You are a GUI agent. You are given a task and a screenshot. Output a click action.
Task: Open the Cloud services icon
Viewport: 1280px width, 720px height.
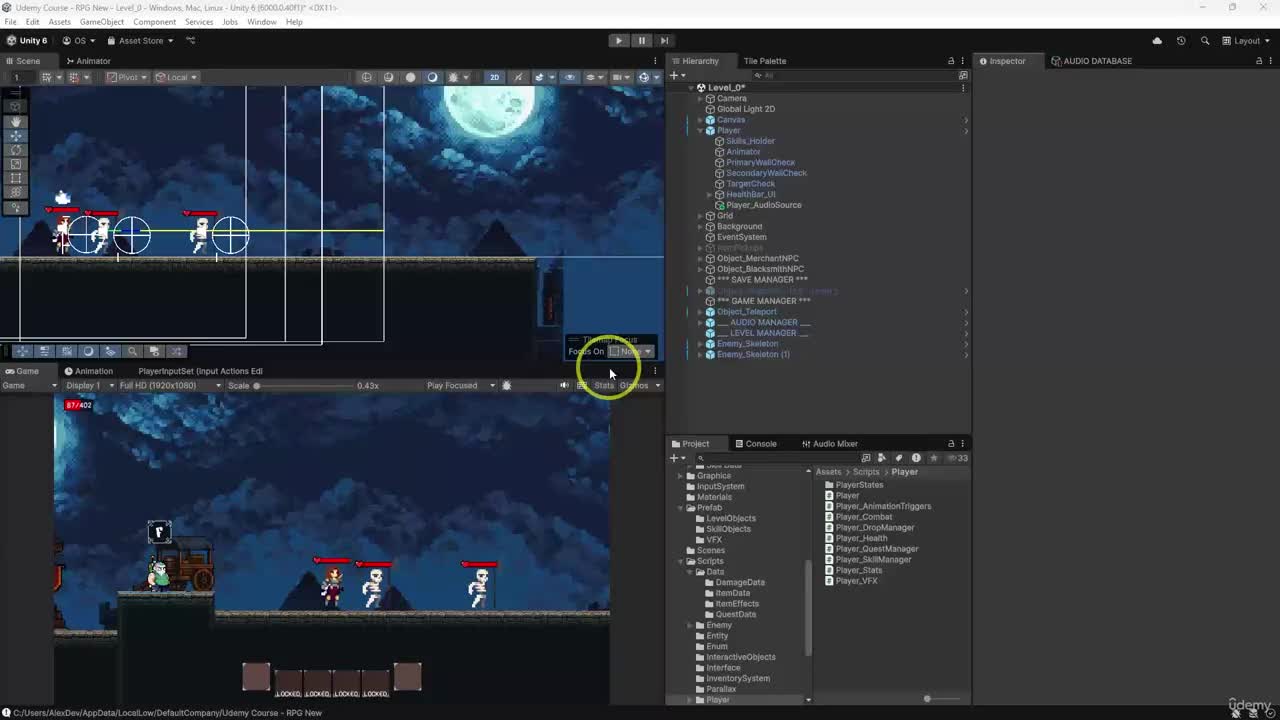(1157, 41)
